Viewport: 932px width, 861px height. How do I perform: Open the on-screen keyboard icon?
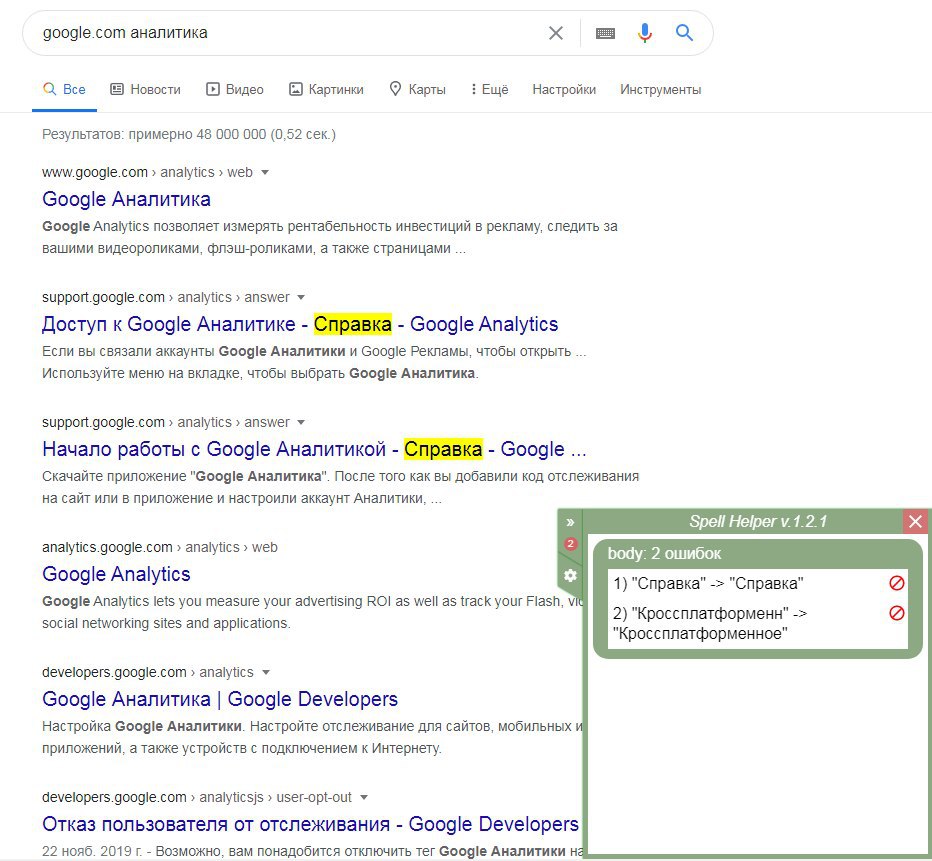605,33
